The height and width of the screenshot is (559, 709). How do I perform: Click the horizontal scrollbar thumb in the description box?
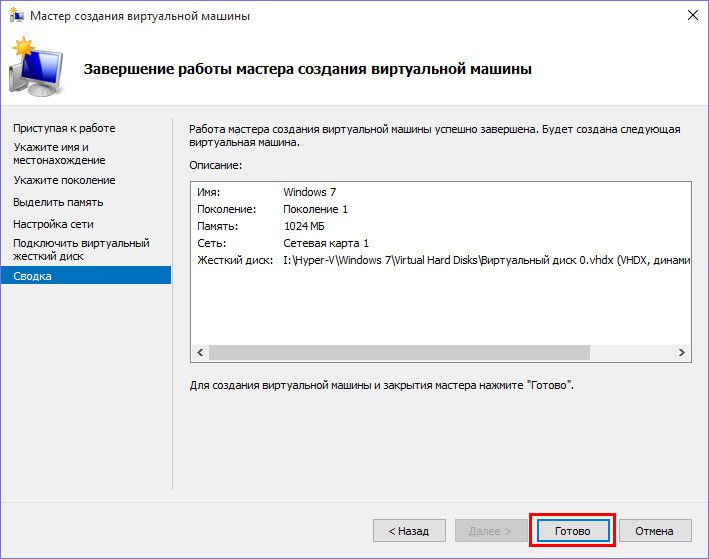(400, 353)
